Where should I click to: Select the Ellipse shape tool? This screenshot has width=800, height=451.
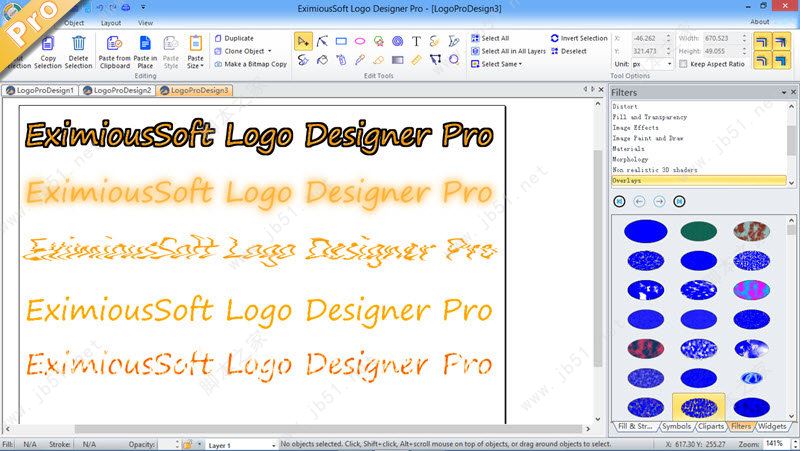pos(360,41)
